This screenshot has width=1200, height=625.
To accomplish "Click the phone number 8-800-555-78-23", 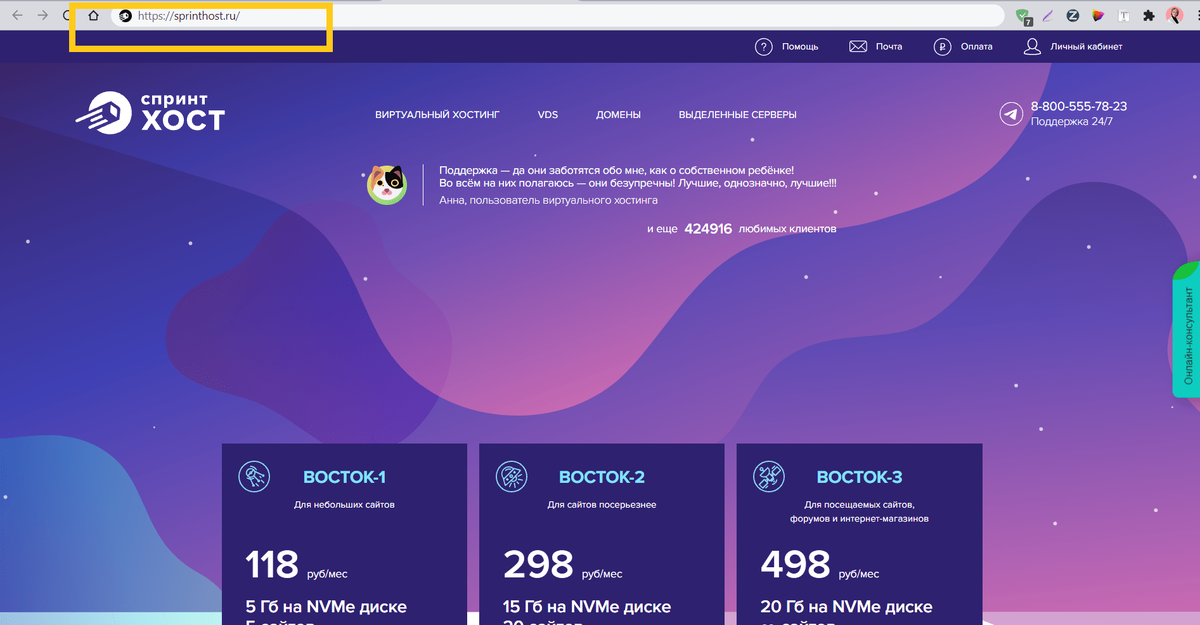I will pyautogui.click(x=1079, y=106).
